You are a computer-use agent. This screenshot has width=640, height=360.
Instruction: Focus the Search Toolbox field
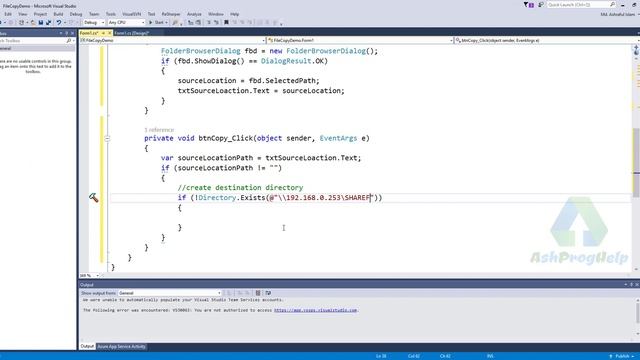pyautogui.click(x=33, y=41)
